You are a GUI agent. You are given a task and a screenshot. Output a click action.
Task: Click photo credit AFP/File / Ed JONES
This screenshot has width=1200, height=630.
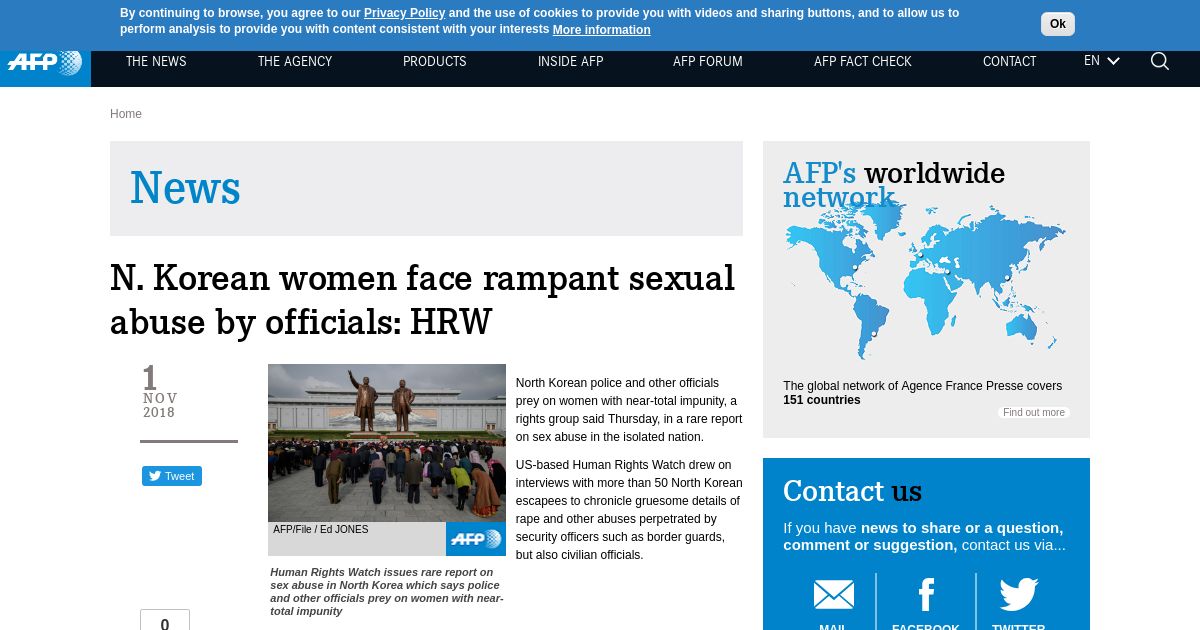pyautogui.click(x=321, y=530)
